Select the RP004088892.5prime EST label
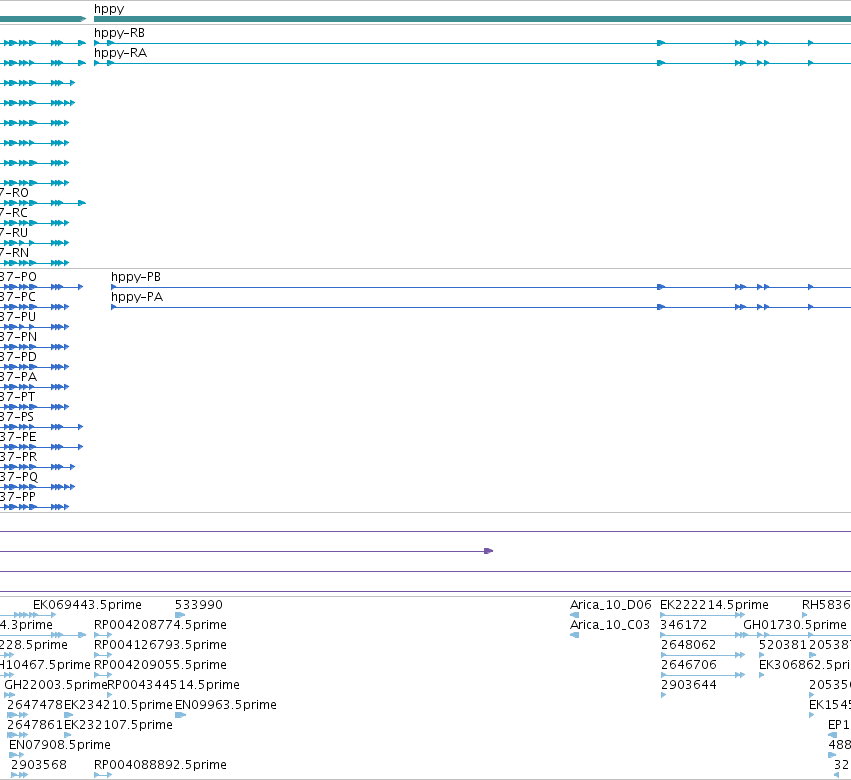851x780 pixels. [x=160, y=765]
